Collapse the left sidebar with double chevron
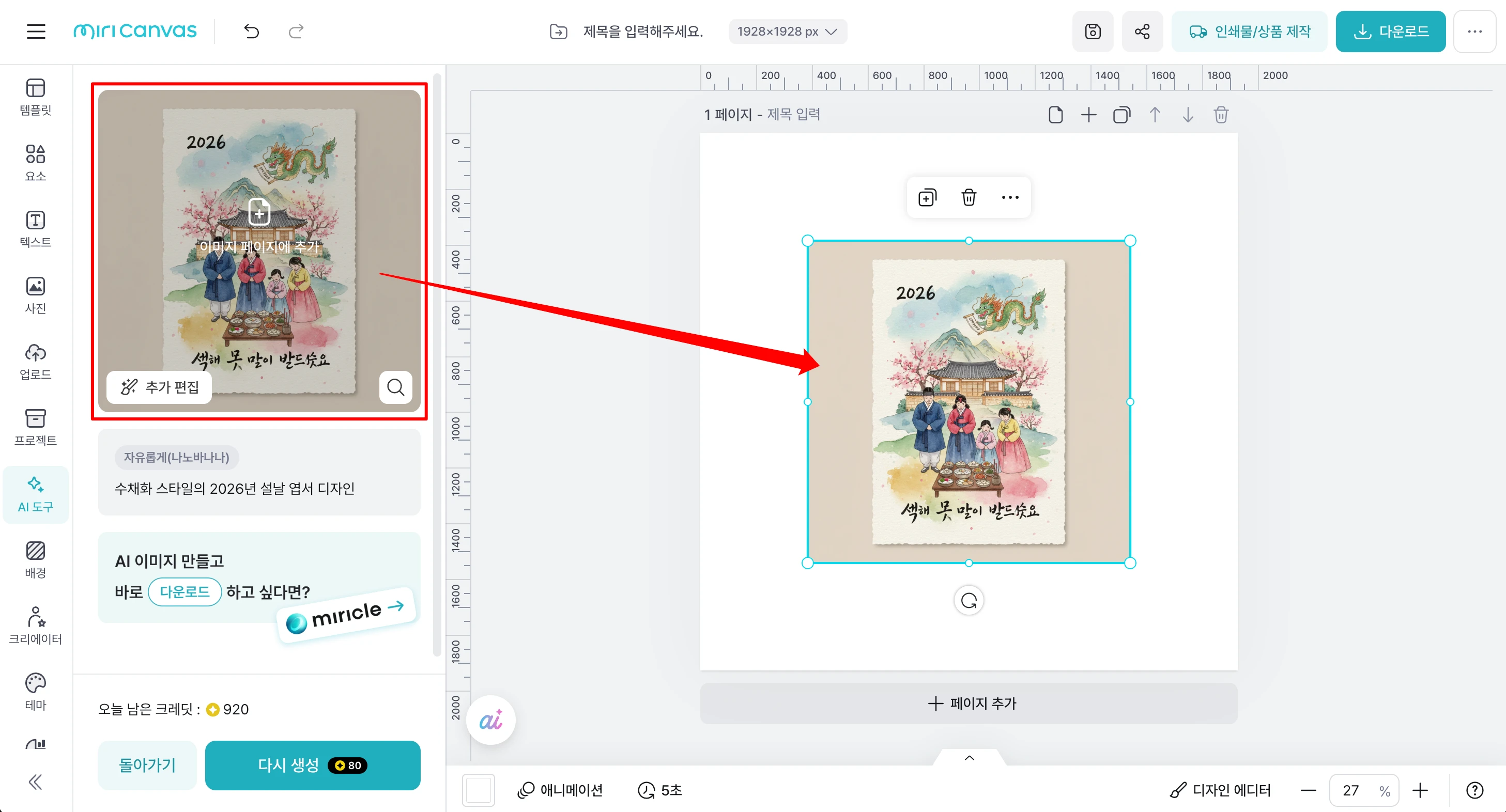The height and width of the screenshot is (812, 1506). (x=35, y=782)
